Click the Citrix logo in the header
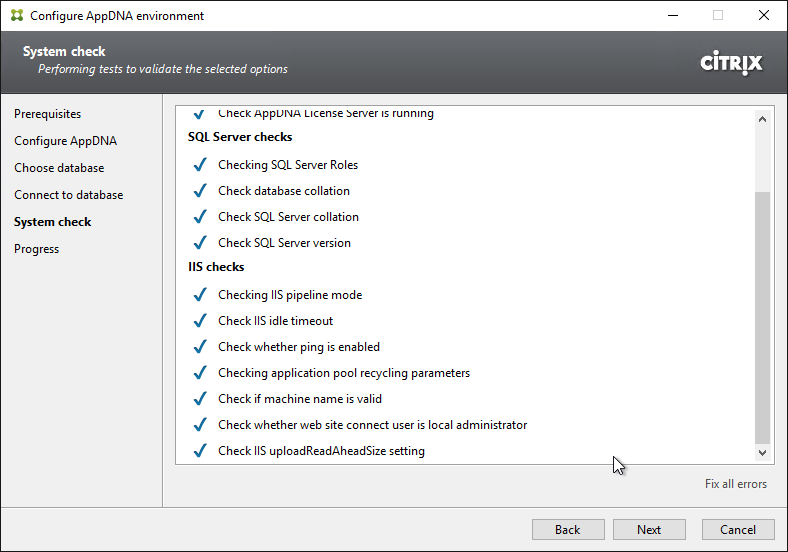Viewport: 788px width, 552px height. click(x=731, y=63)
